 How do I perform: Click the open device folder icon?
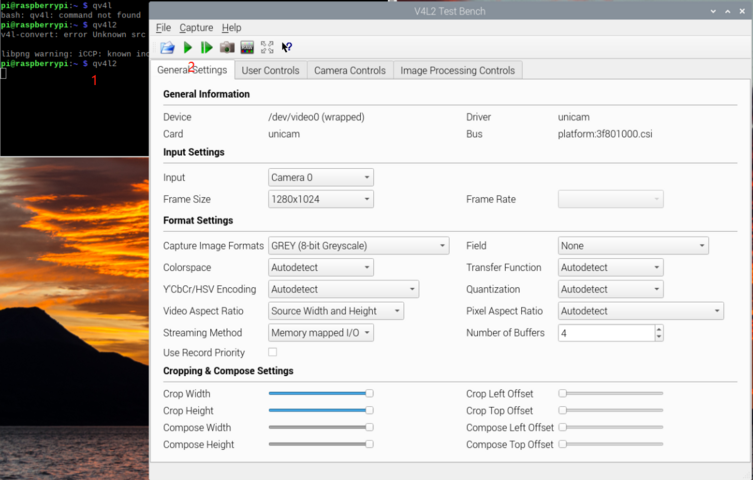[167, 47]
